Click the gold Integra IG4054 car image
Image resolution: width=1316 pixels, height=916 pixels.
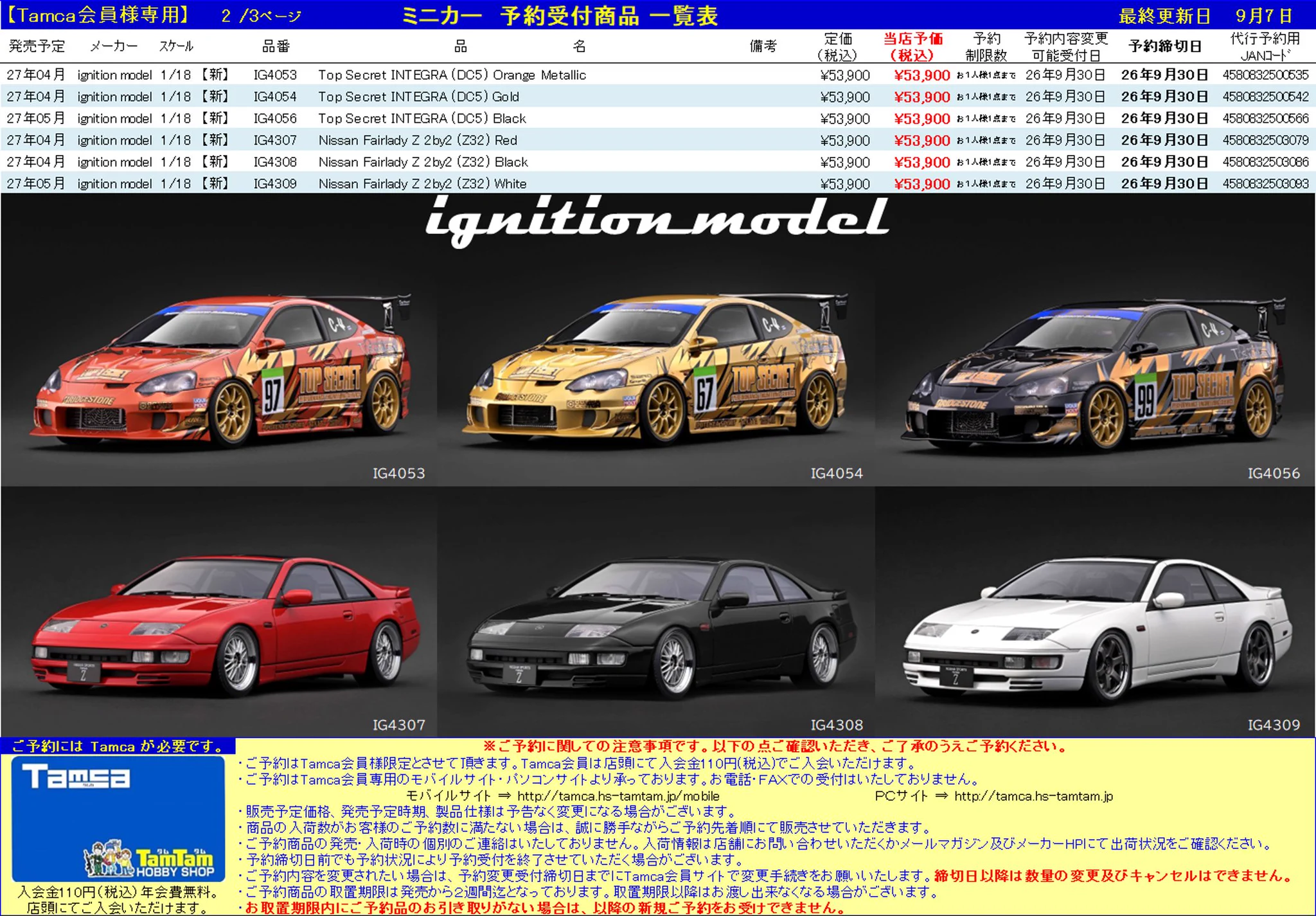pyautogui.click(x=655, y=370)
